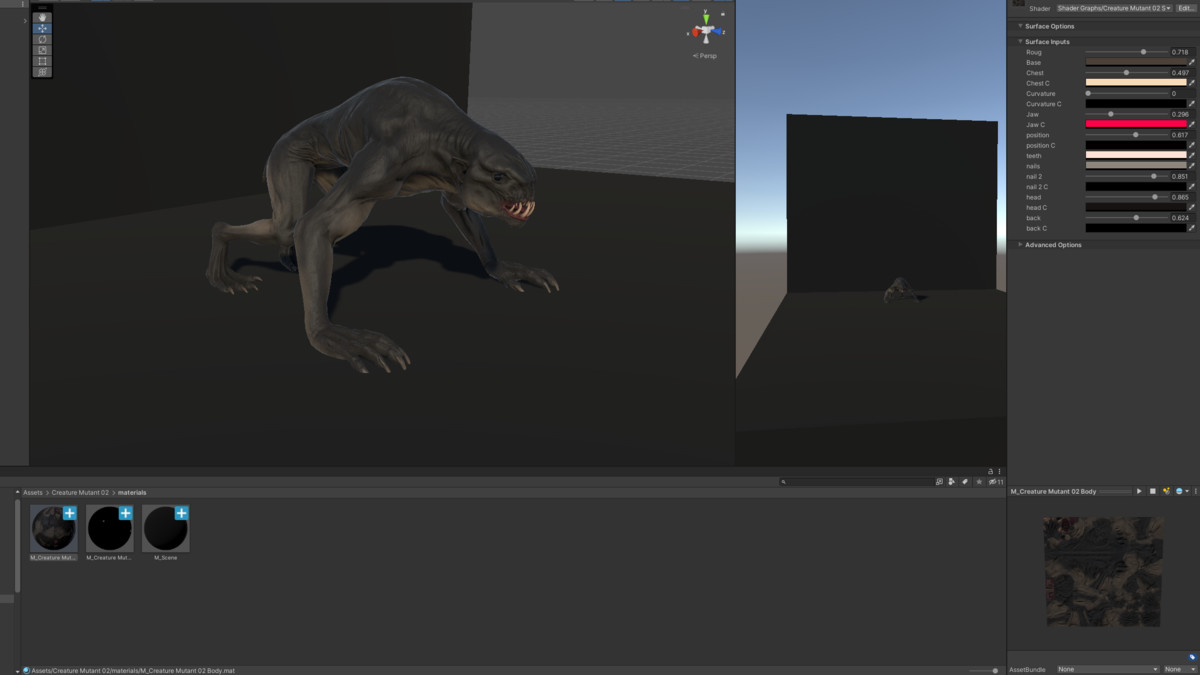Toggle Persp projection mode label

[x=706, y=56]
